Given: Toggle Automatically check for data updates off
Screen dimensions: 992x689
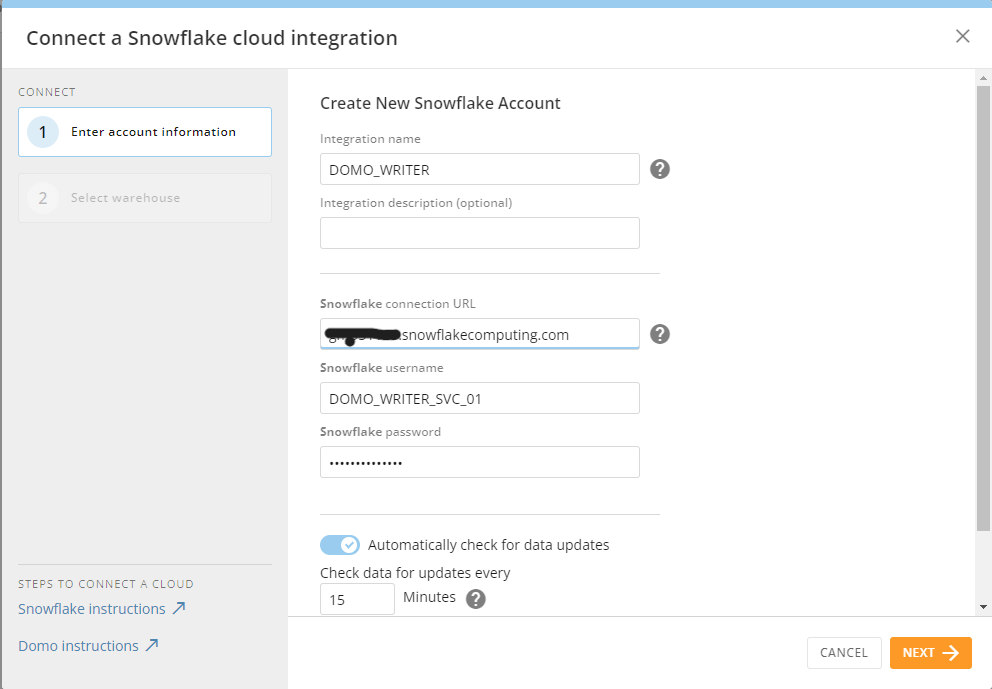Looking at the screenshot, I should pos(339,545).
